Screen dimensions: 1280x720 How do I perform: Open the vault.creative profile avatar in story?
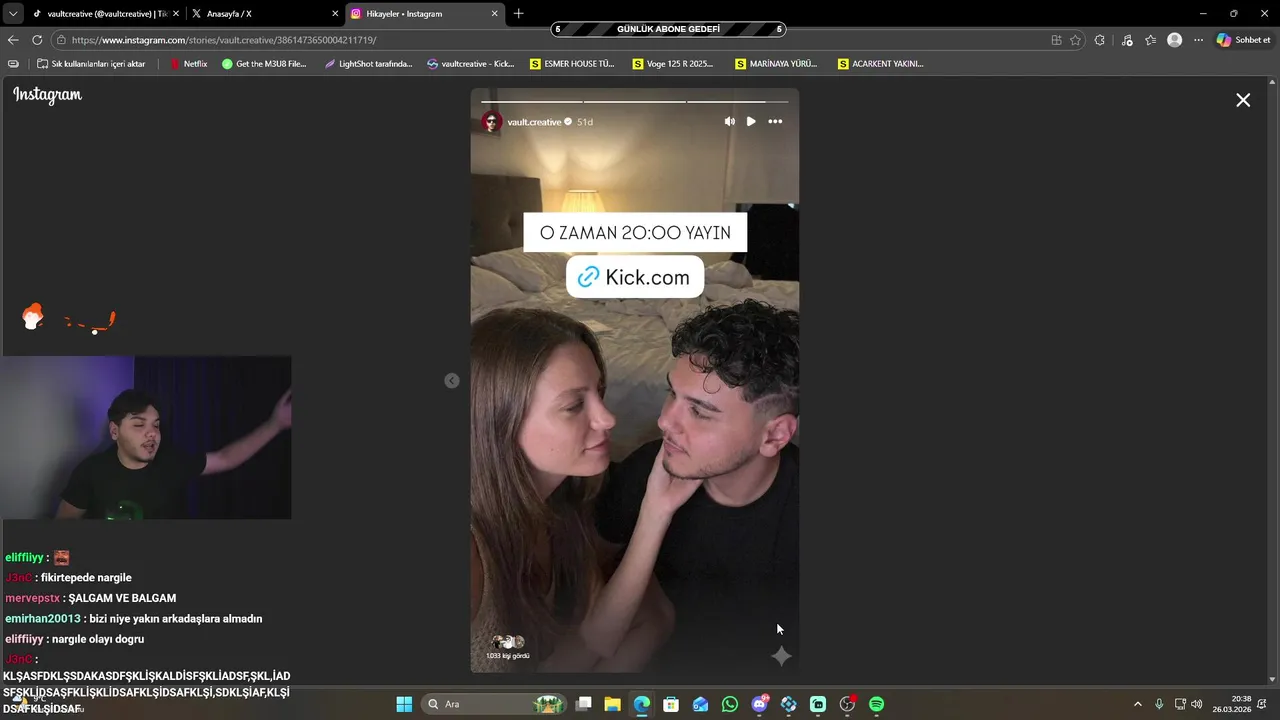[491, 122]
